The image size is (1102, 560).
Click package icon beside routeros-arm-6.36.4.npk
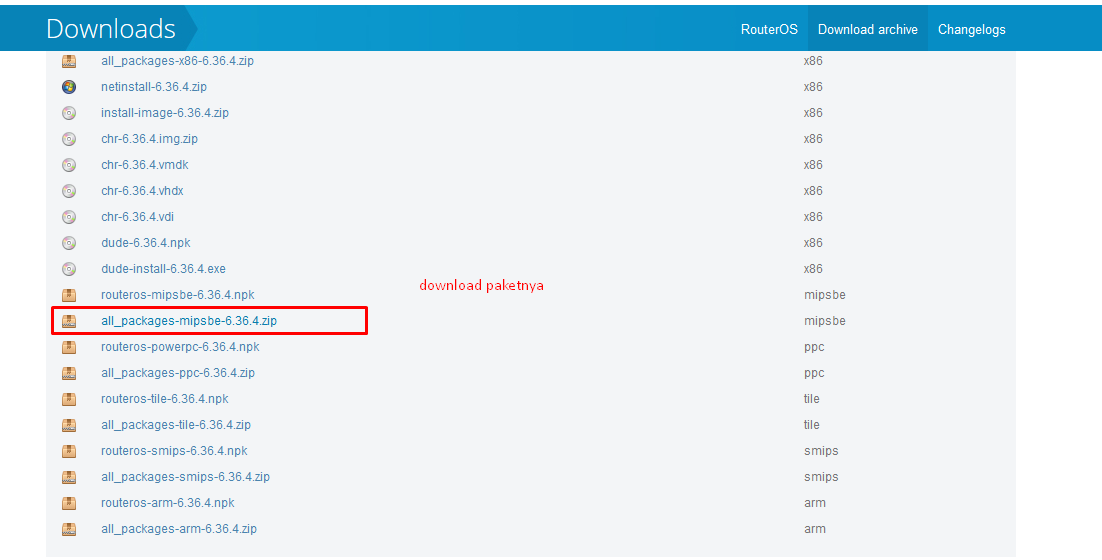[69, 503]
